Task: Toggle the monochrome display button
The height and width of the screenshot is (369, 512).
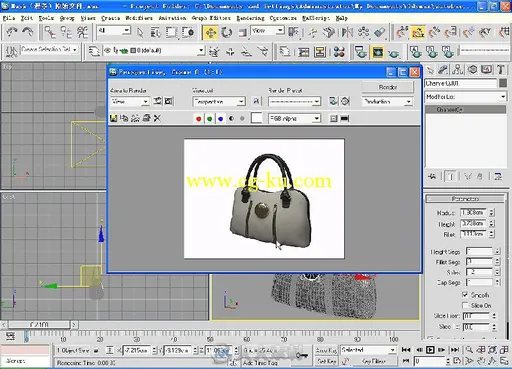Action: click(x=242, y=118)
